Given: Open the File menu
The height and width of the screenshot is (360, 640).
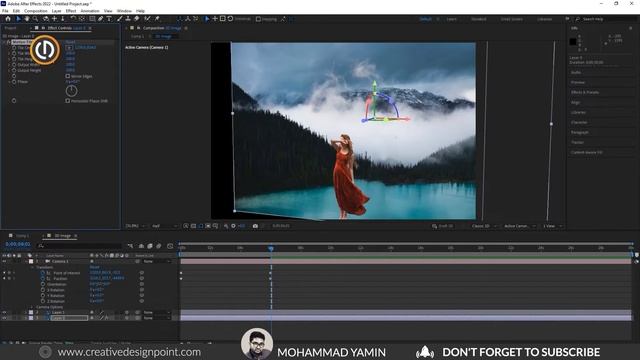Looking at the screenshot, I should point(5,11).
